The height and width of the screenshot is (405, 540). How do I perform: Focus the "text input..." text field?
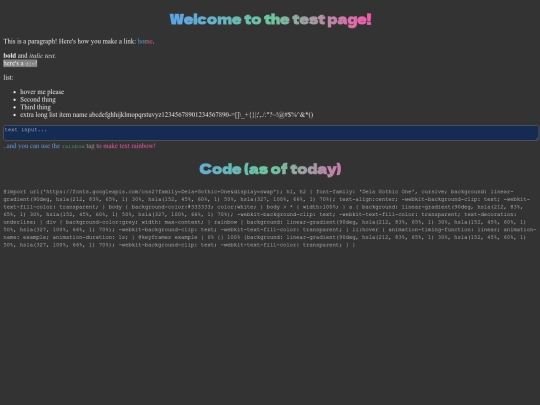pyautogui.click(x=271, y=133)
